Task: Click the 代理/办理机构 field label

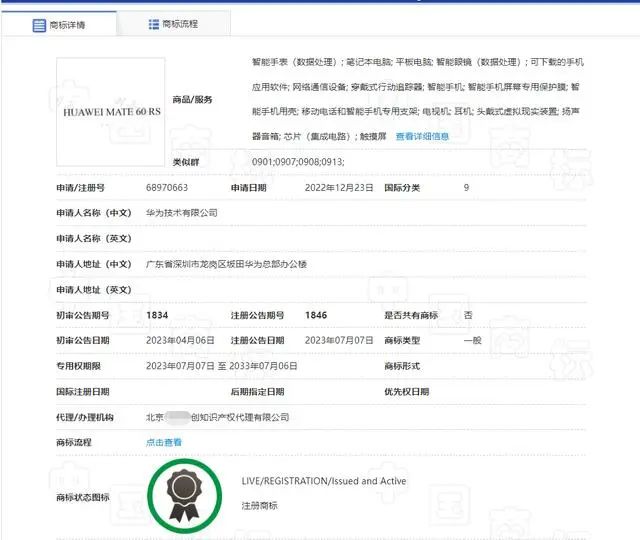Action: click(x=85, y=417)
